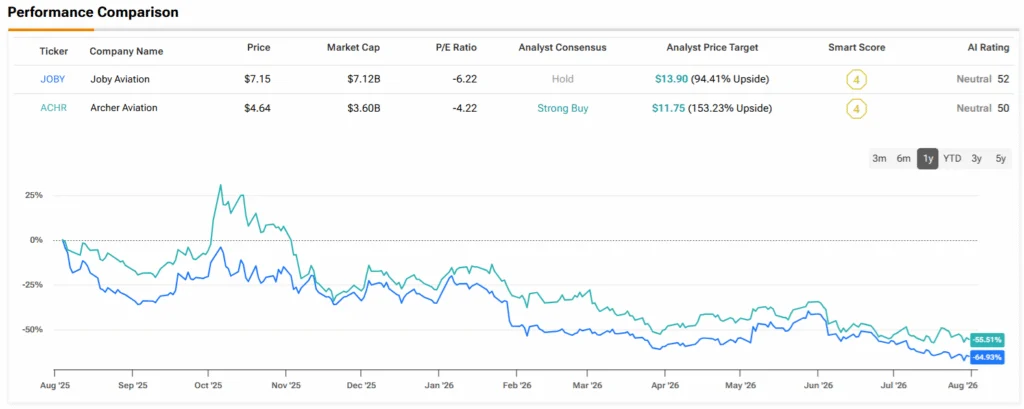Screen dimensions: 1024x409
Task: Click the Company Name column header
Action: pos(126,51)
